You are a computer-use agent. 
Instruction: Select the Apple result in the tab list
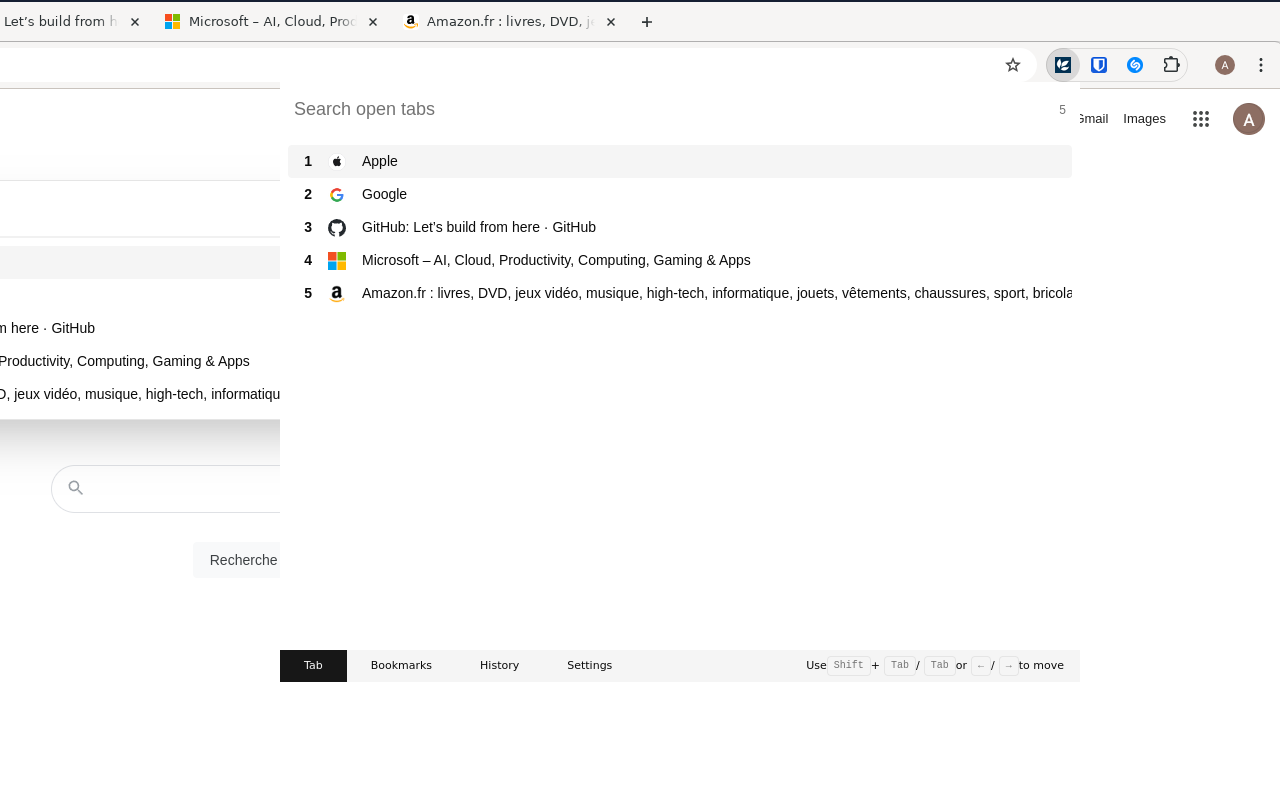[x=680, y=162]
